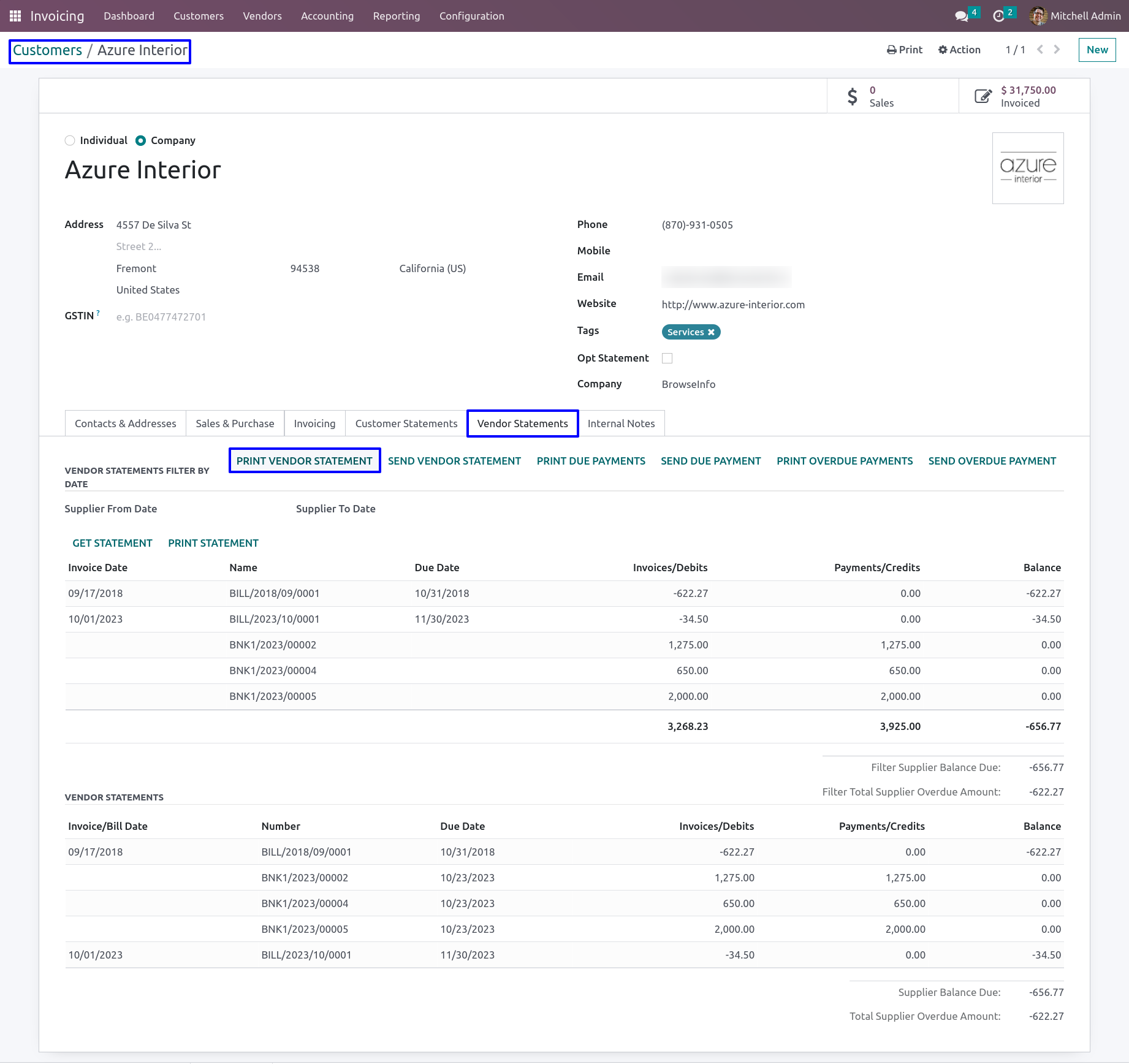
Task: Remove the Services tag with x
Action: (711, 332)
